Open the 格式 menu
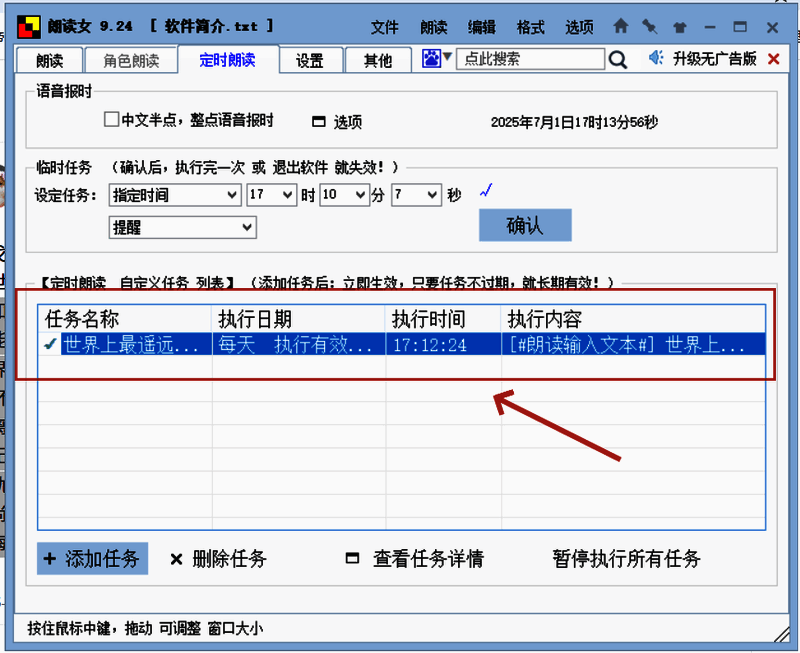800x653 pixels. (530, 27)
